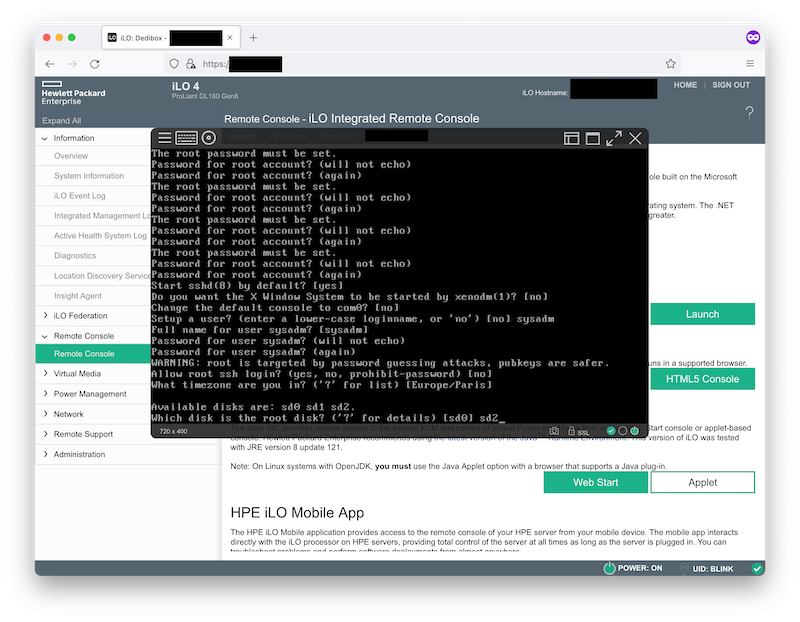Screen dimensions: 800x622
Task: Reload the page with the refresh icon
Action: (94, 64)
